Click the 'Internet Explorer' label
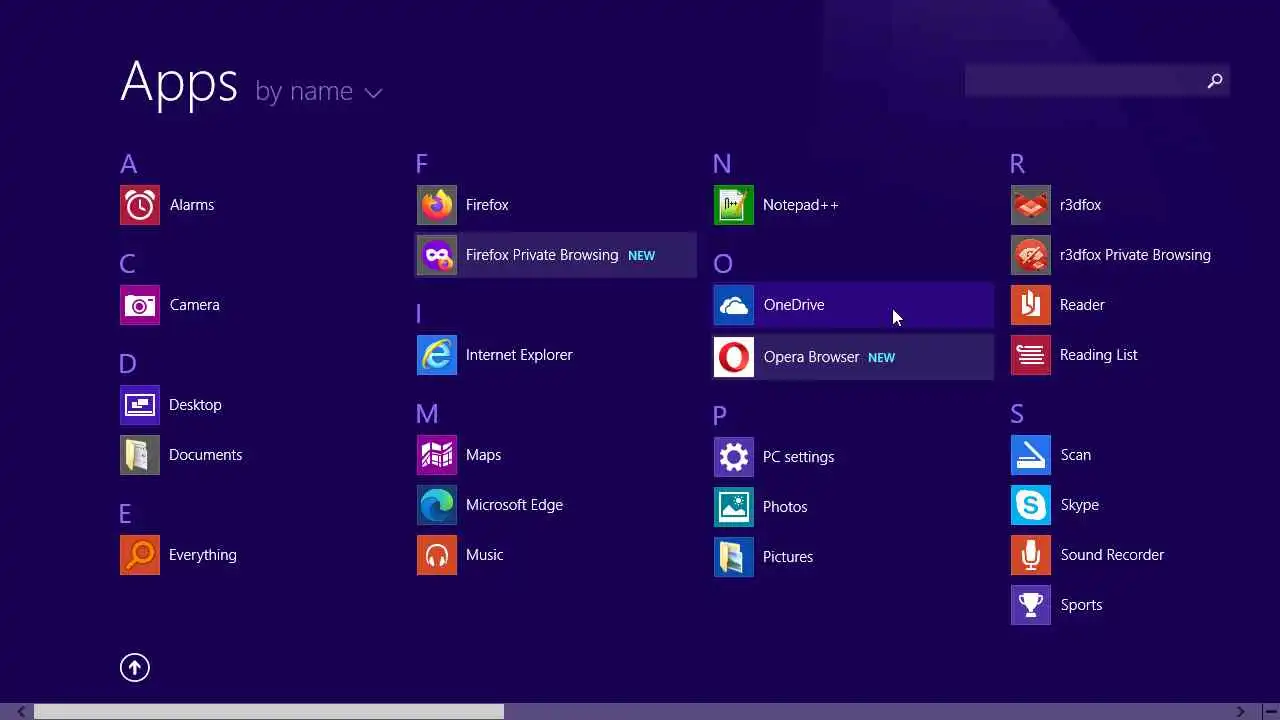The width and height of the screenshot is (1280, 720). pos(519,355)
